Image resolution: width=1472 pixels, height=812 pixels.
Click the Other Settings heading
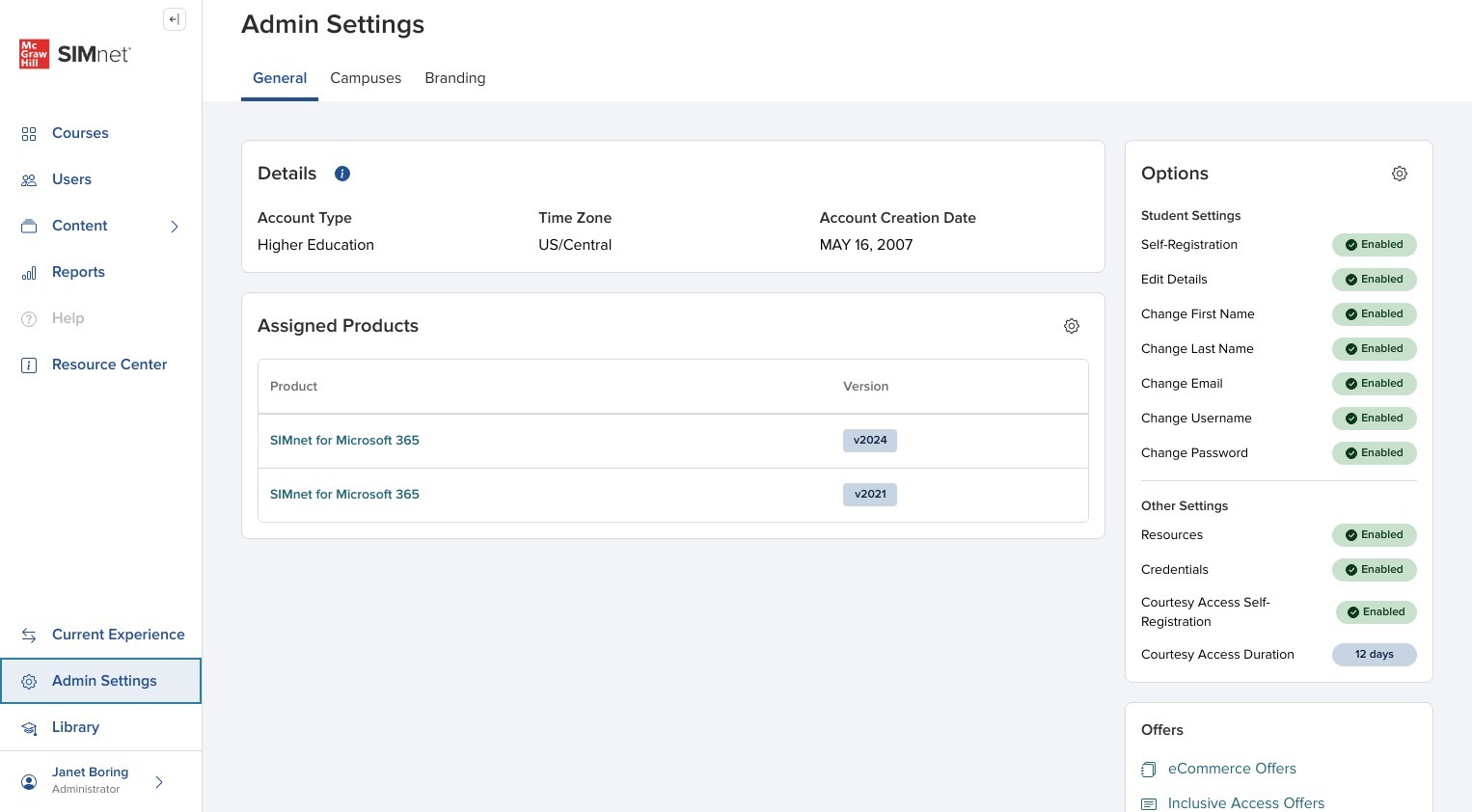1185,506
